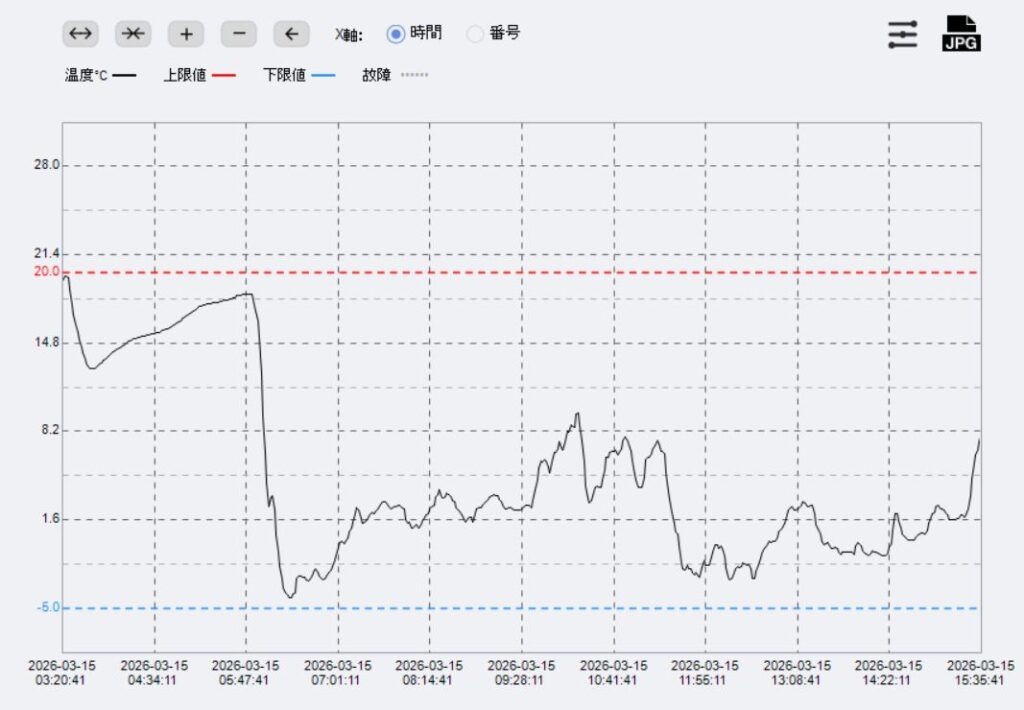Viewport: 1024px width, 710px height.
Task: Click the red dashed upper limit line
Action: coord(520,272)
